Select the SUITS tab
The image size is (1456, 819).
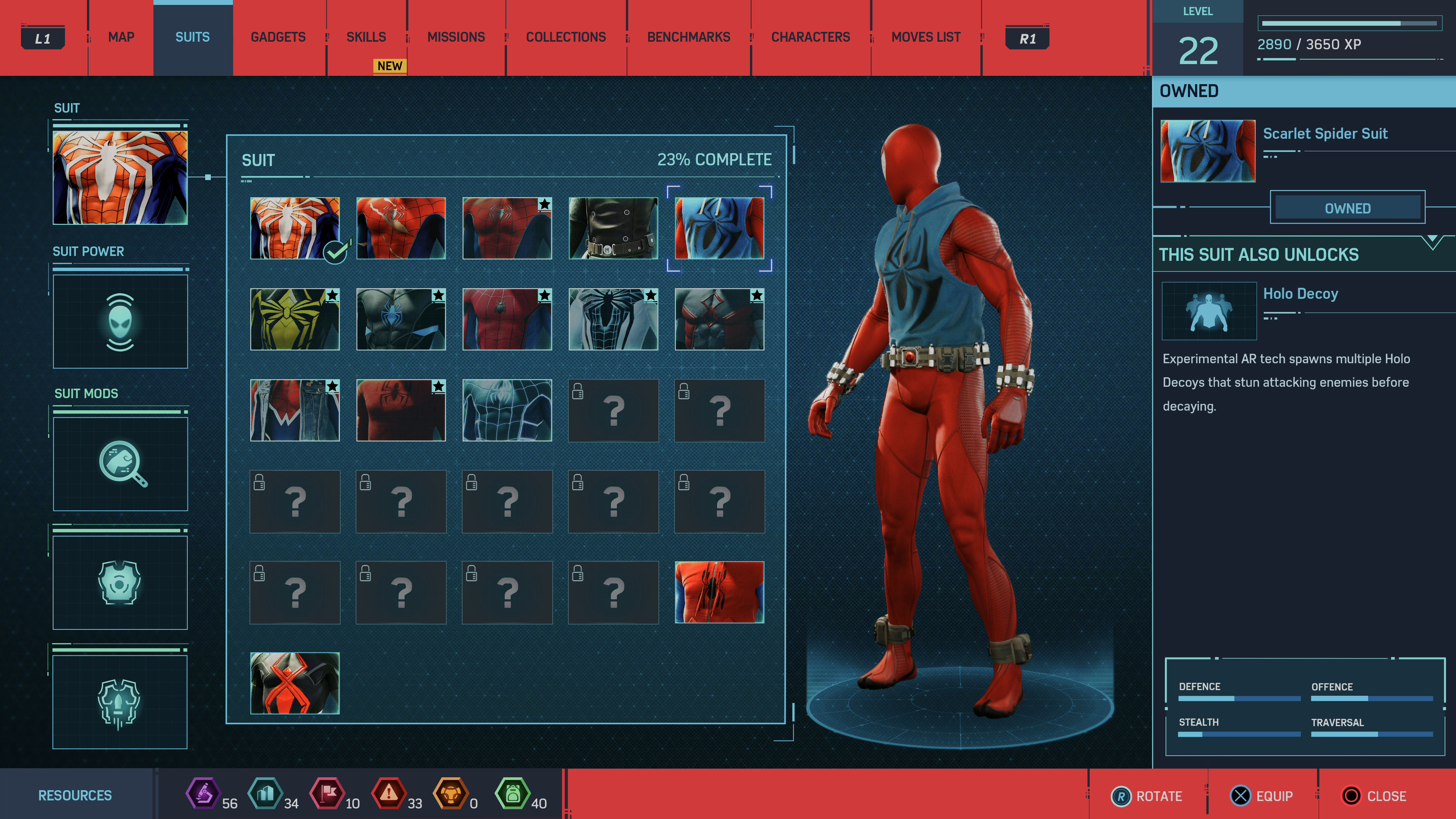(x=193, y=37)
